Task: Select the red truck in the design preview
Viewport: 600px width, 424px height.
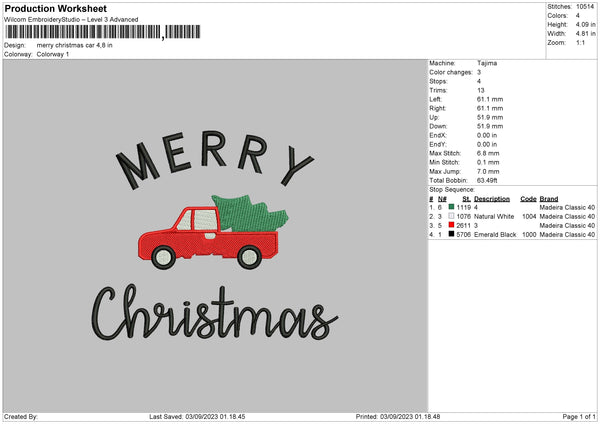Action: pos(208,238)
